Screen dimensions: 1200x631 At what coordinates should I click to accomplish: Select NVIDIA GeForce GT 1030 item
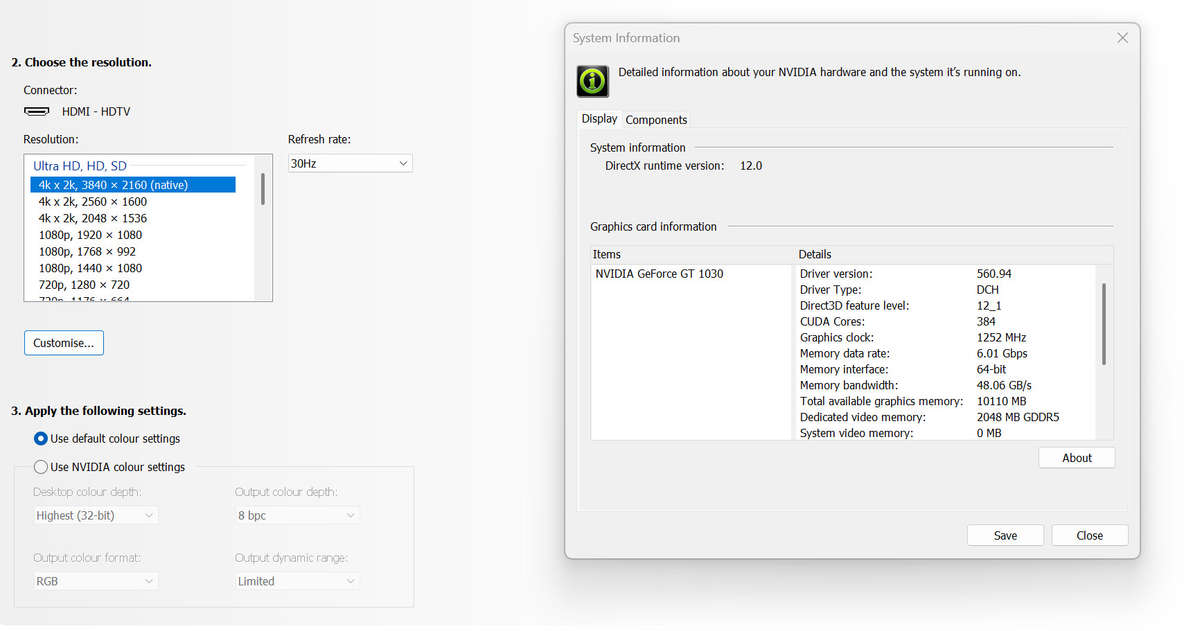659,274
